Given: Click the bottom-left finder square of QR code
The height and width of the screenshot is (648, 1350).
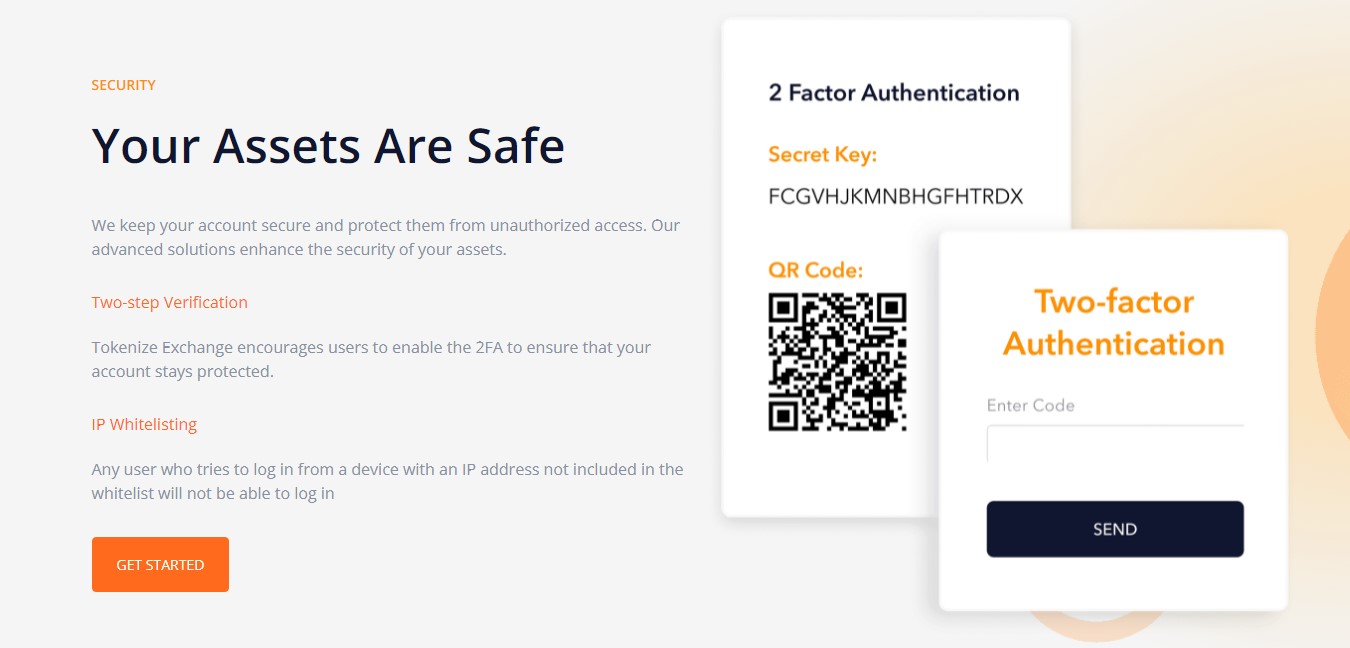Looking at the screenshot, I should pyautogui.click(x=784, y=416).
